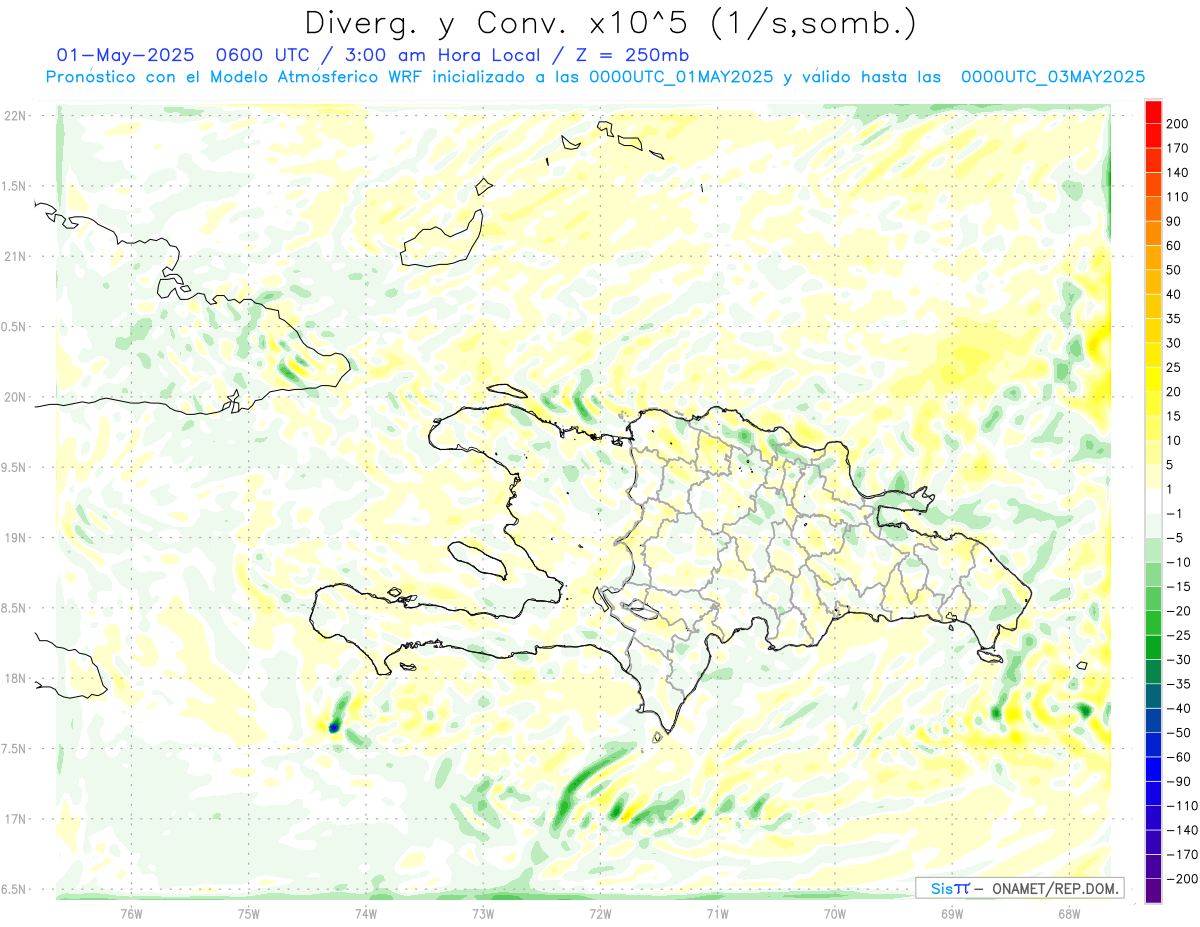Click the -5 color scale value

click(1177, 538)
